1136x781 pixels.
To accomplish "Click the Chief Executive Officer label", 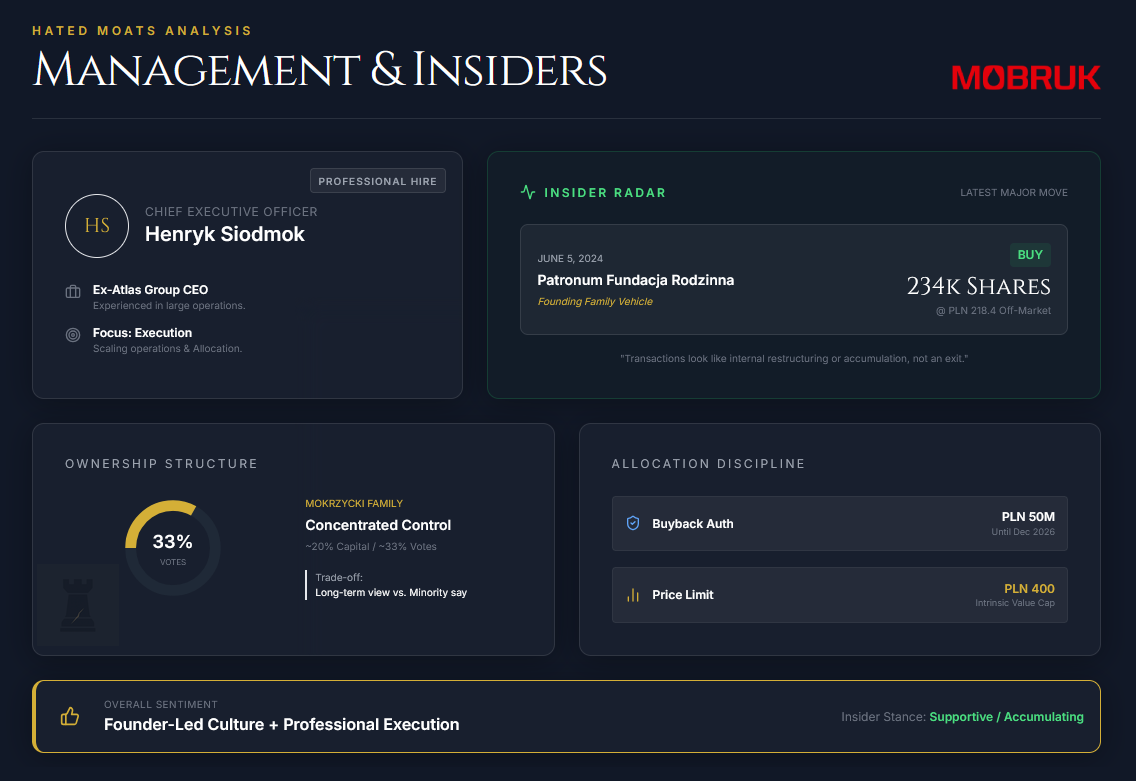I will pos(231,212).
